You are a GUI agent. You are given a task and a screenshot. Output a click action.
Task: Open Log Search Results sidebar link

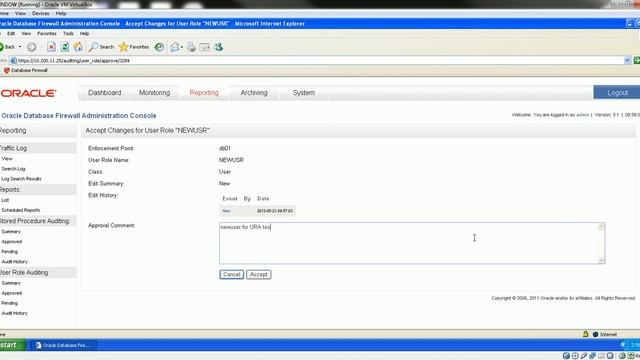21,179
